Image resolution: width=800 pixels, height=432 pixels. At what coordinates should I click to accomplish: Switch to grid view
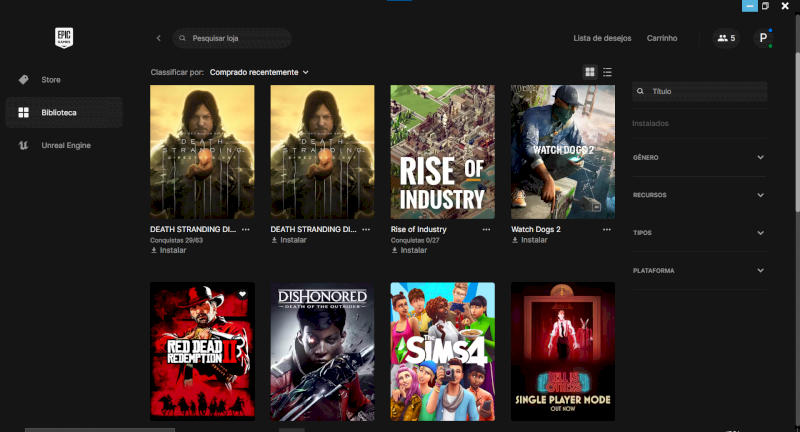pos(590,72)
